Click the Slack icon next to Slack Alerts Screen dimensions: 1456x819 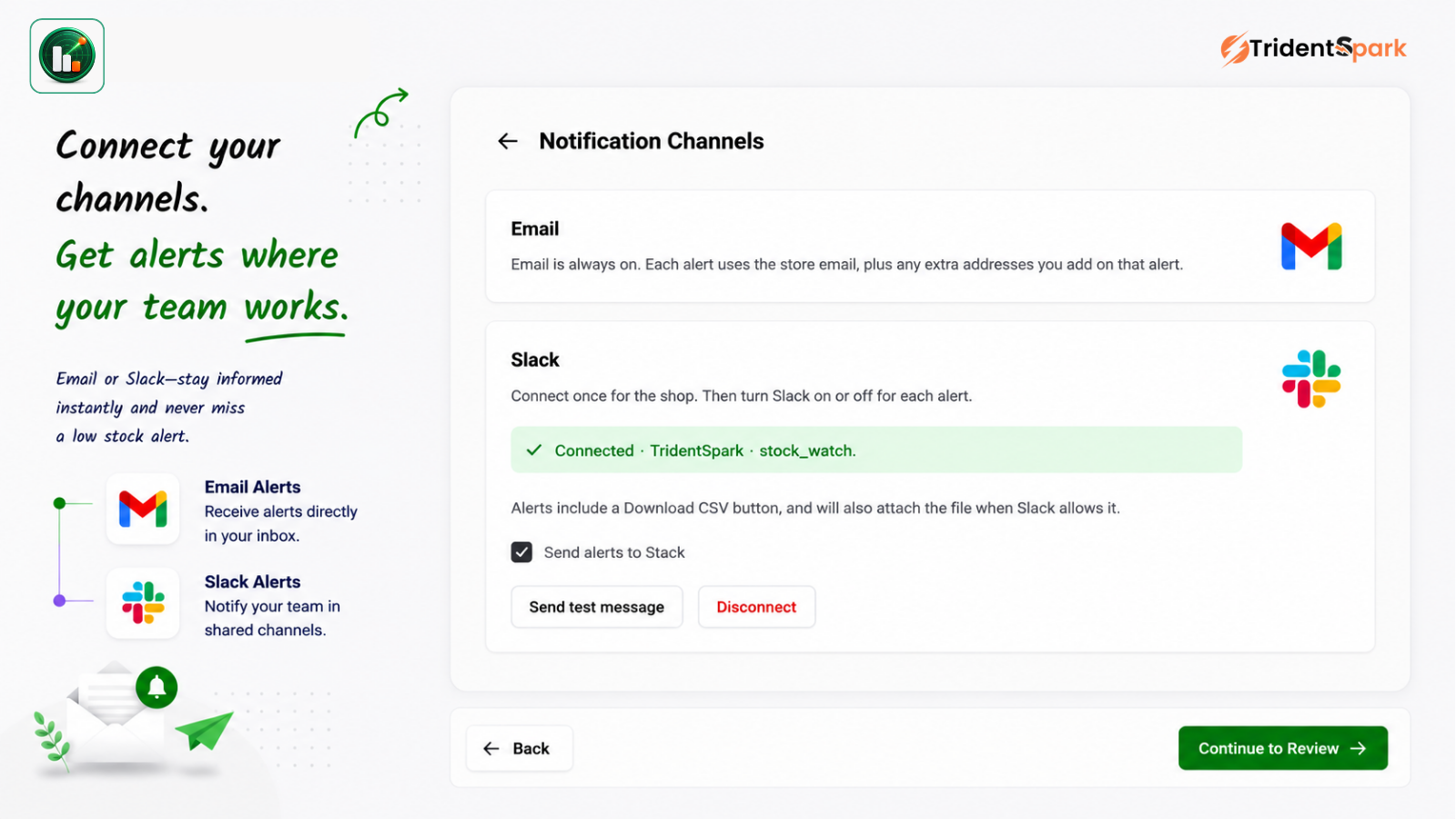pyautogui.click(x=143, y=602)
